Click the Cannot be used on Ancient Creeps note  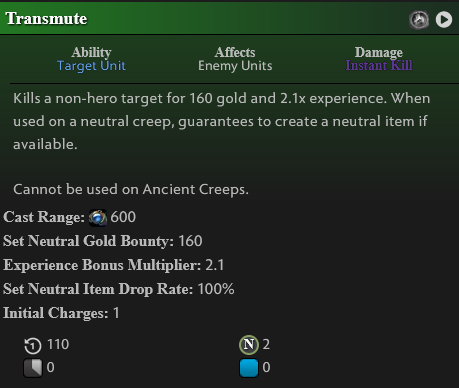(131, 189)
